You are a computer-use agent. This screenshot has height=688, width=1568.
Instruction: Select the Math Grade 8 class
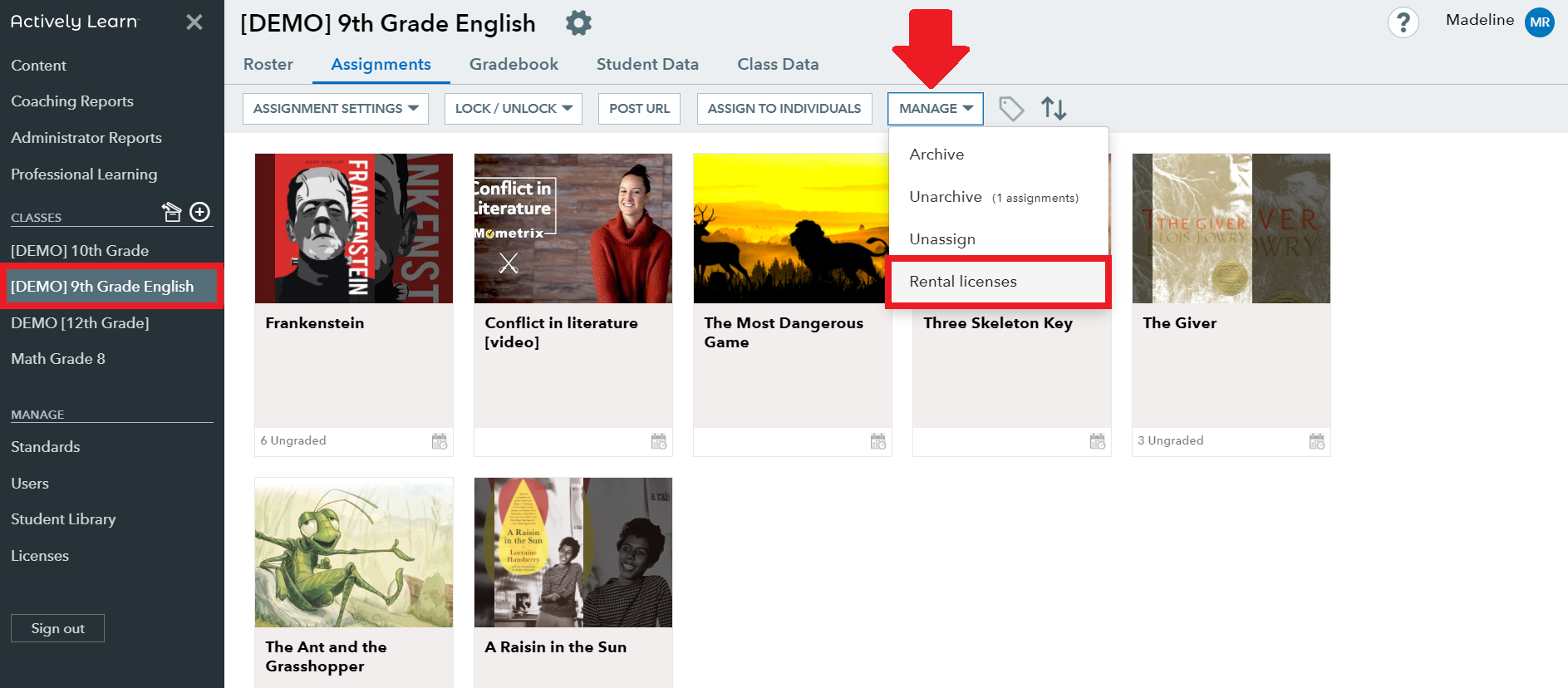coord(58,359)
